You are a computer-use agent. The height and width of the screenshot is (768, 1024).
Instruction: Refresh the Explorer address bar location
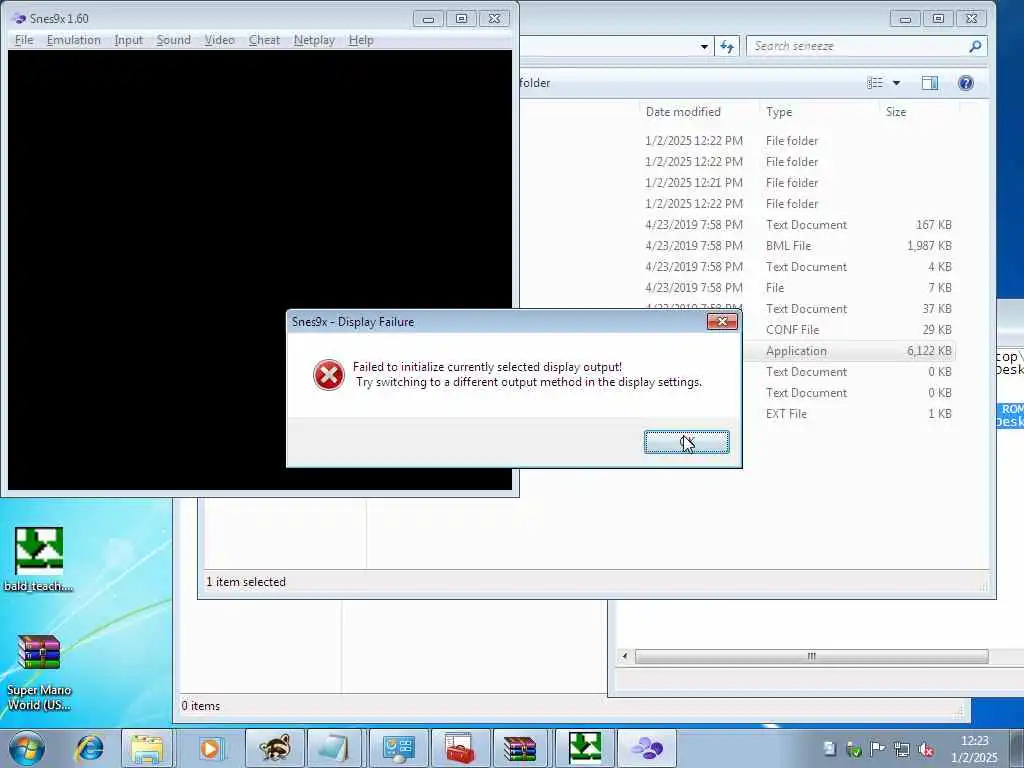727,46
